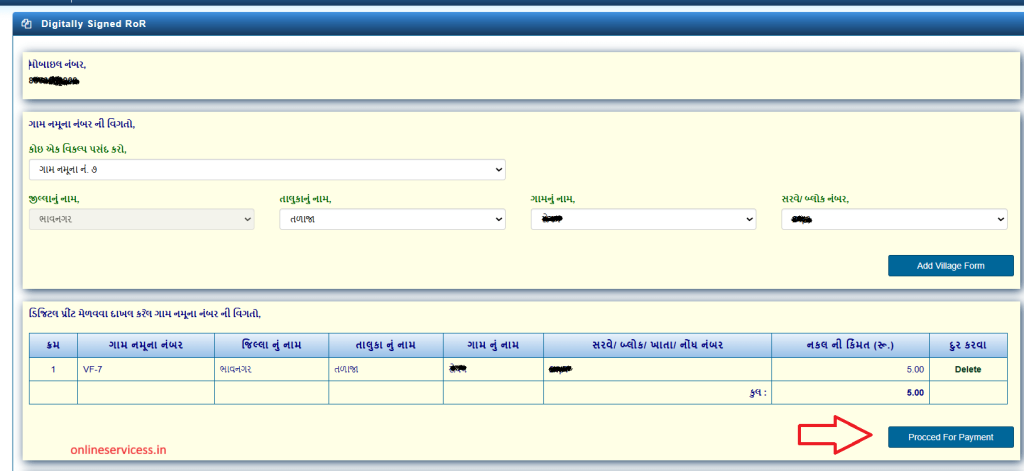Open the village name dropdown
Image resolution: width=1024 pixels, height=471 pixels.
pyautogui.click(x=643, y=219)
